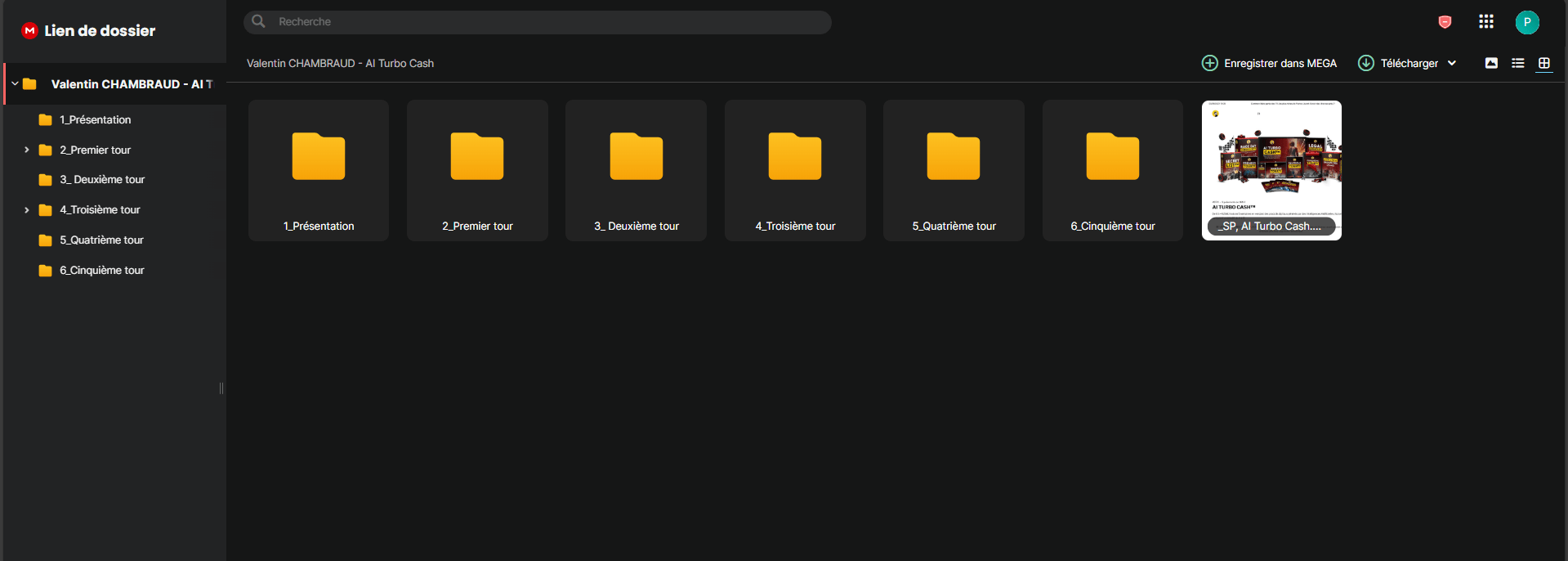This screenshot has width=1568, height=561.
Task: Select the Valentin CHAMBRAUD root tree folder
Action: (x=115, y=84)
